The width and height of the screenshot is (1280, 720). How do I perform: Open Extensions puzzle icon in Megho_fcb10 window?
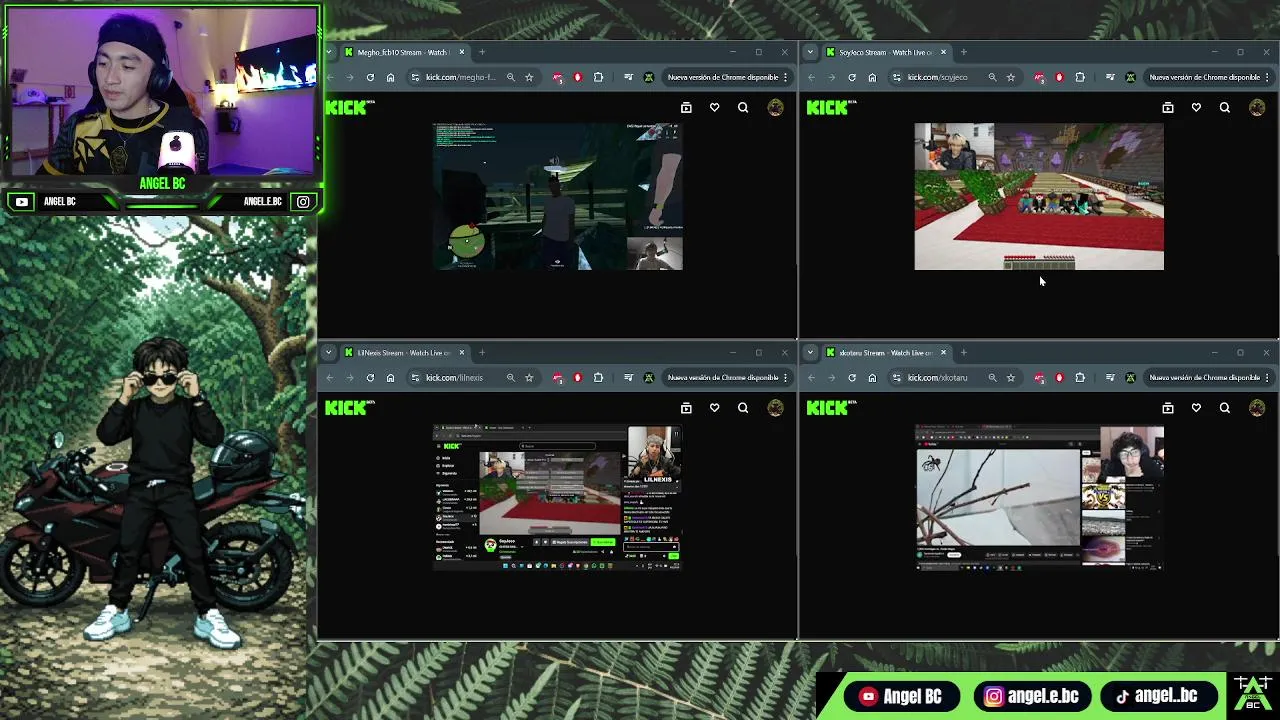[x=598, y=77]
